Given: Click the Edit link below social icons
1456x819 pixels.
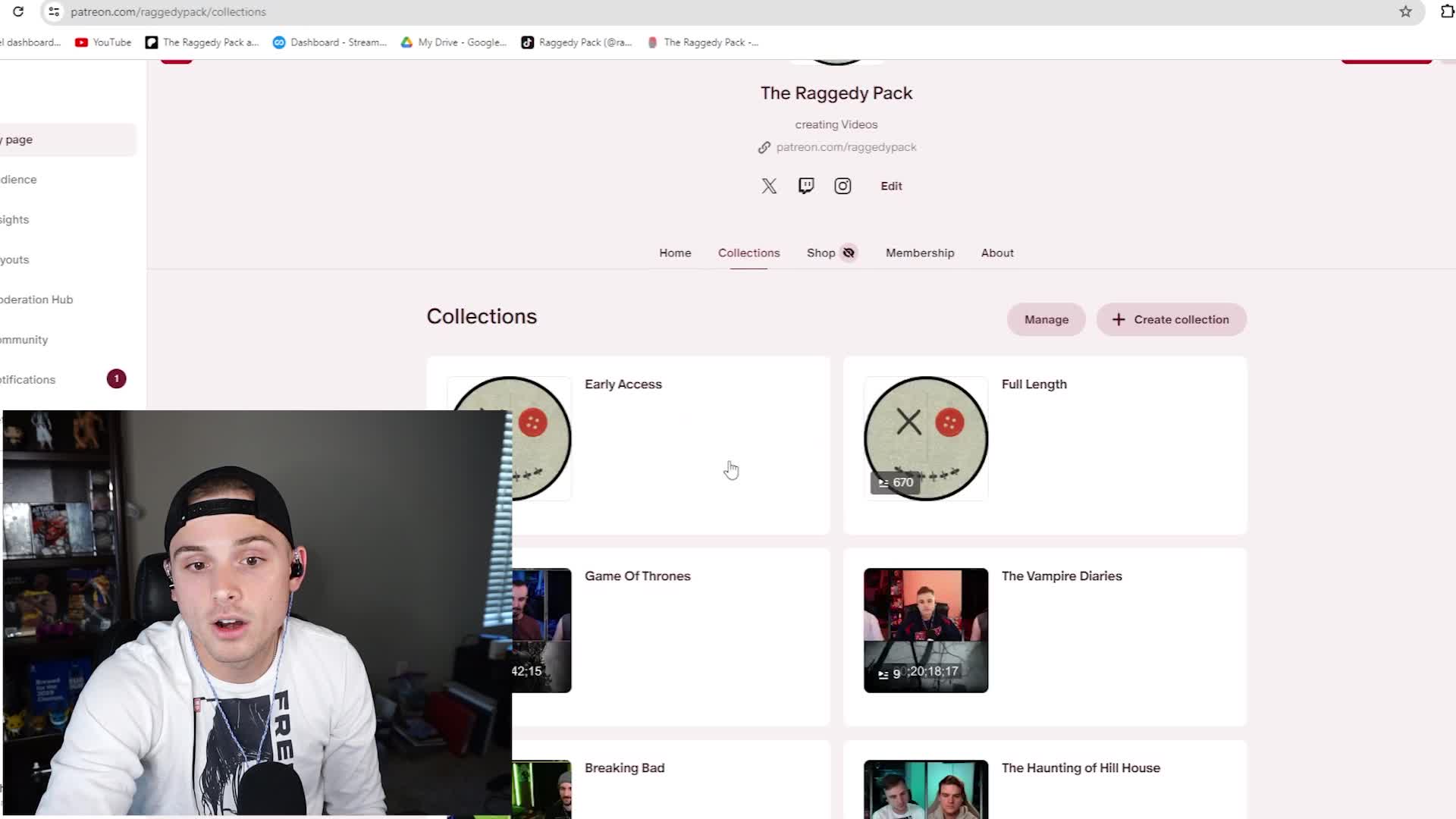Looking at the screenshot, I should [x=891, y=186].
